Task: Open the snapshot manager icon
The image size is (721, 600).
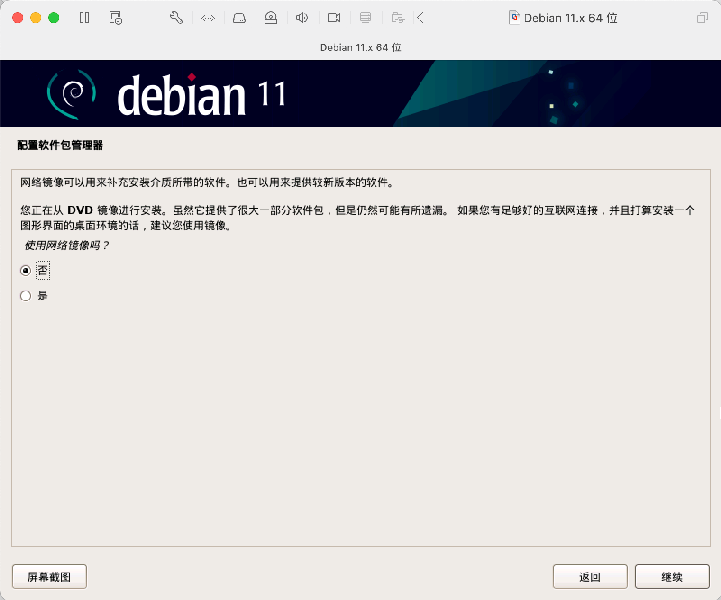Action: [x=115, y=18]
